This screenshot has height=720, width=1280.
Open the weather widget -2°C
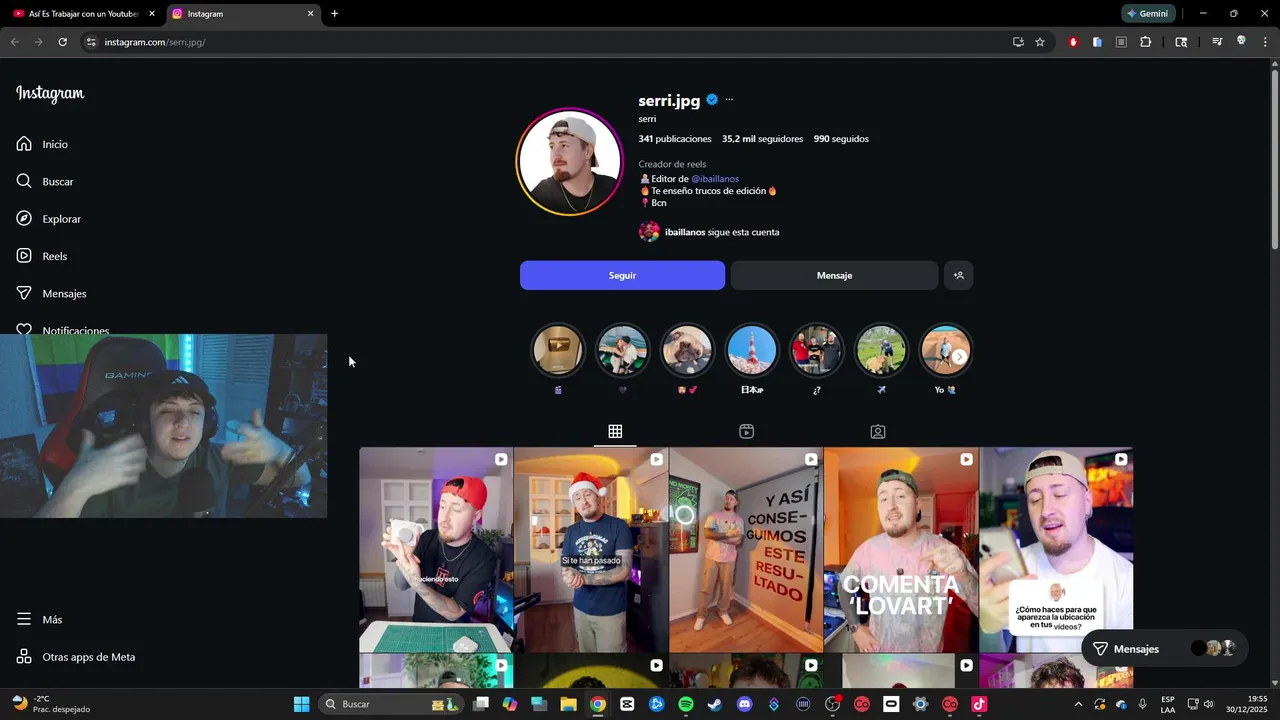pos(50,704)
